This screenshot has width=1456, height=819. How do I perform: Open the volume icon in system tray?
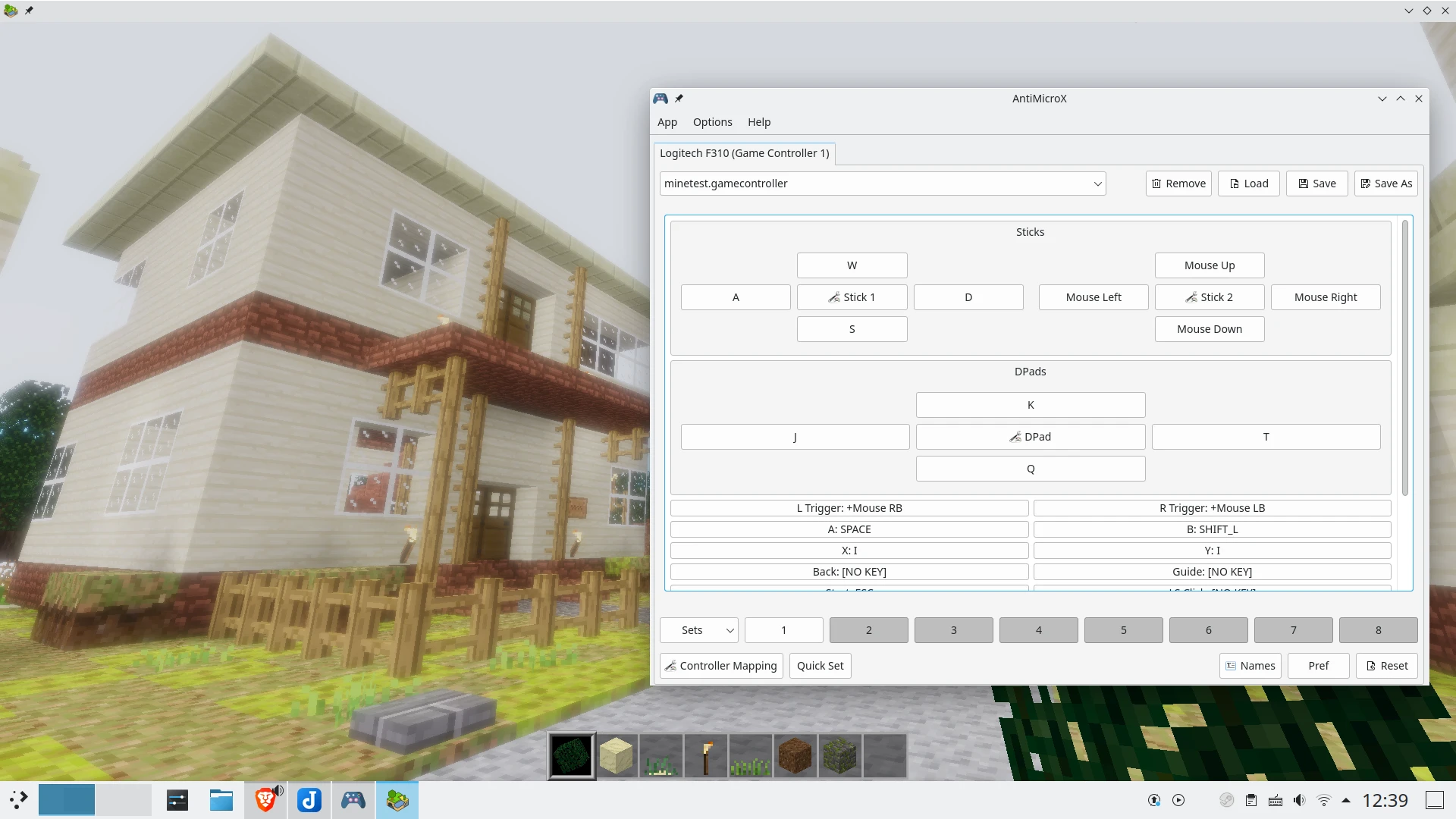[x=1299, y=800]
